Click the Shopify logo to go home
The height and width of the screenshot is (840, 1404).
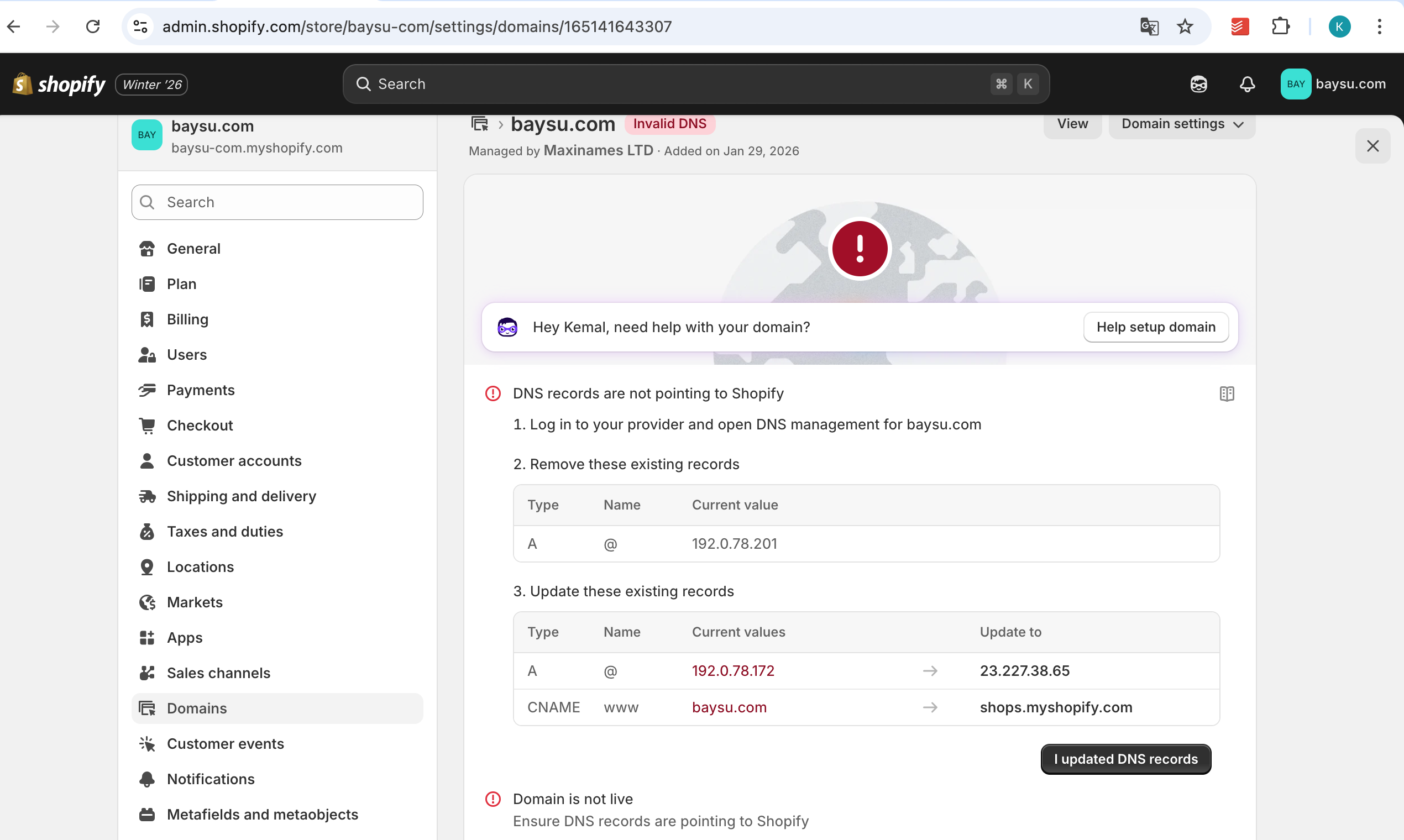(59, 85)
